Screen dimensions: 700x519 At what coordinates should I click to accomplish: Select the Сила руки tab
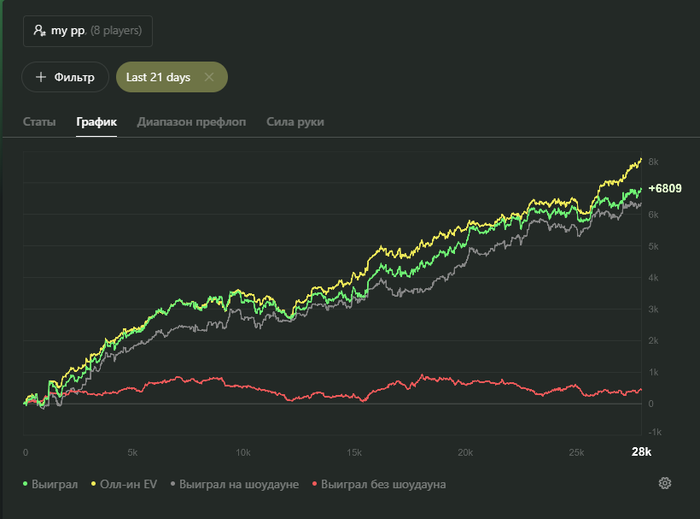click(295, 122)
